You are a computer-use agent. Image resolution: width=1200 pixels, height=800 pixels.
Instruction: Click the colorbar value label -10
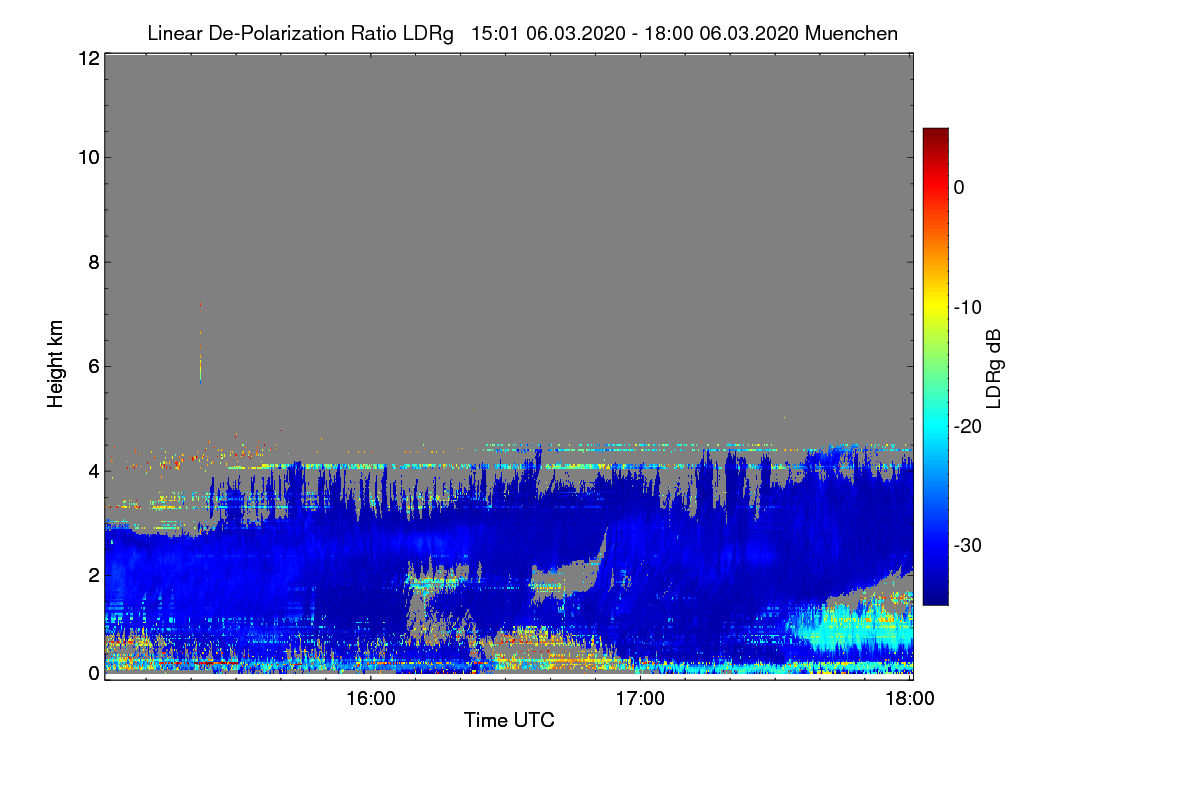(966, 307)
